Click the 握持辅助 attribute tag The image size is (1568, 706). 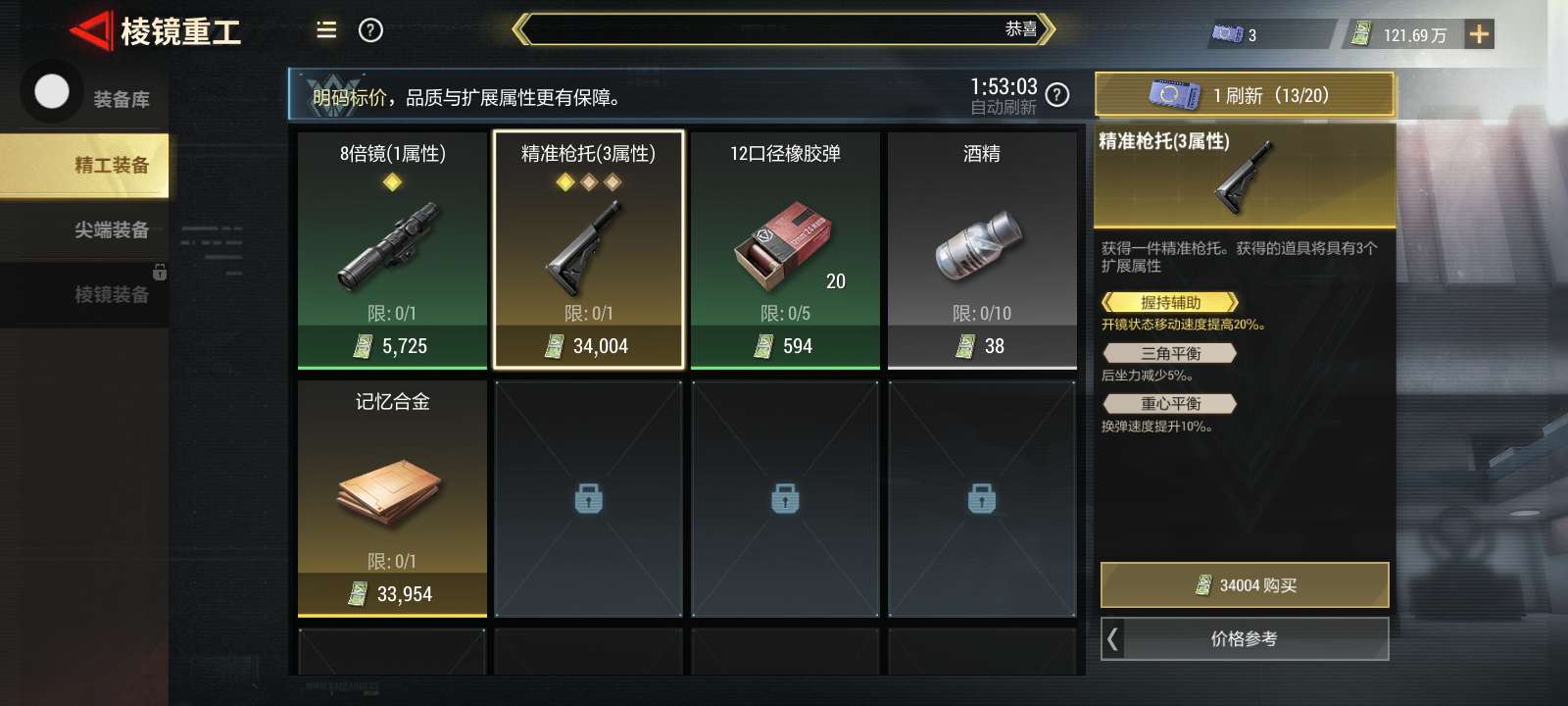click(x=1170, y=302)
